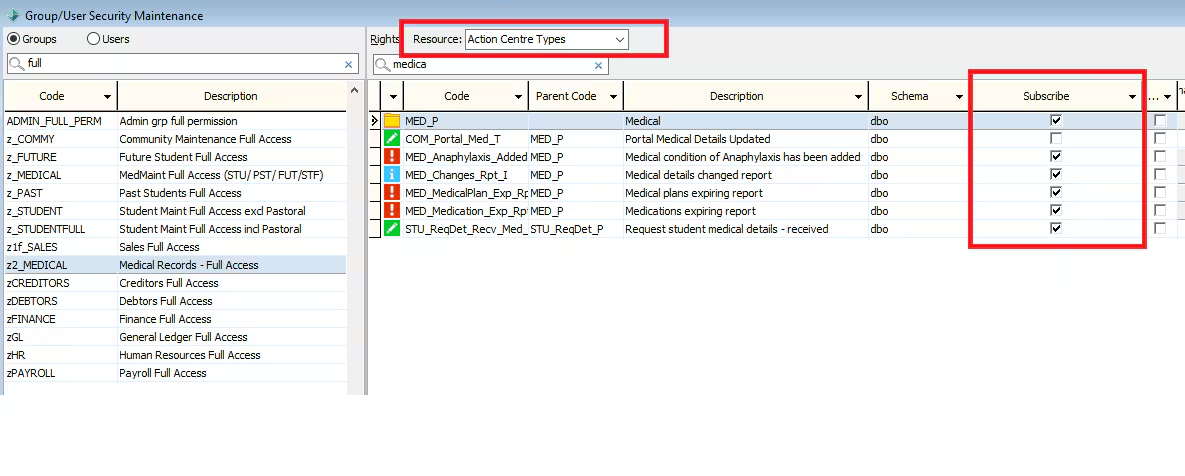This screenshot has width=1185, height=476.
Task: Click the red alert icon for MED_MedicalPlan_Exp row
Action: (x=391, y=193)
